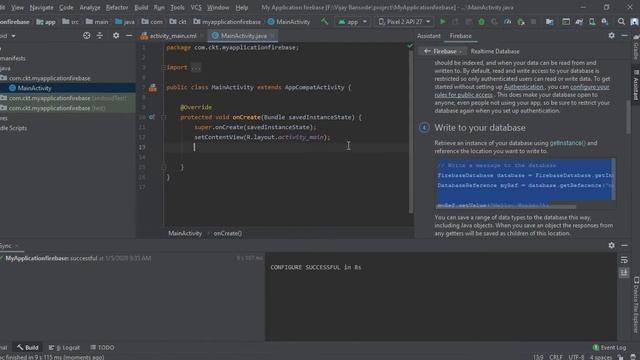Toggle soft-wrap icon in build output
640x360 pixels.
click(x=624, y=260)
